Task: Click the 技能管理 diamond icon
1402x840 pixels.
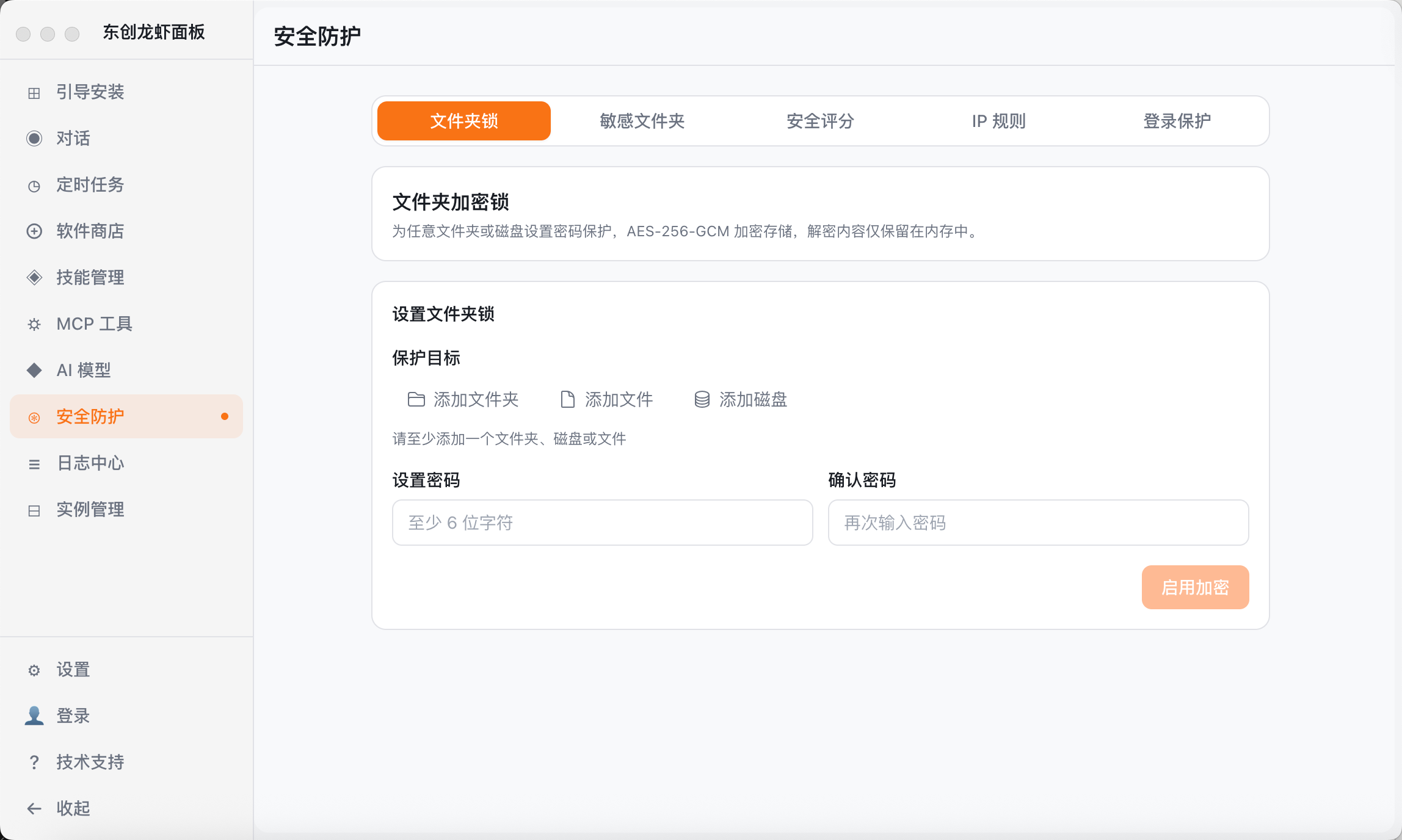Action: [34, 278]
